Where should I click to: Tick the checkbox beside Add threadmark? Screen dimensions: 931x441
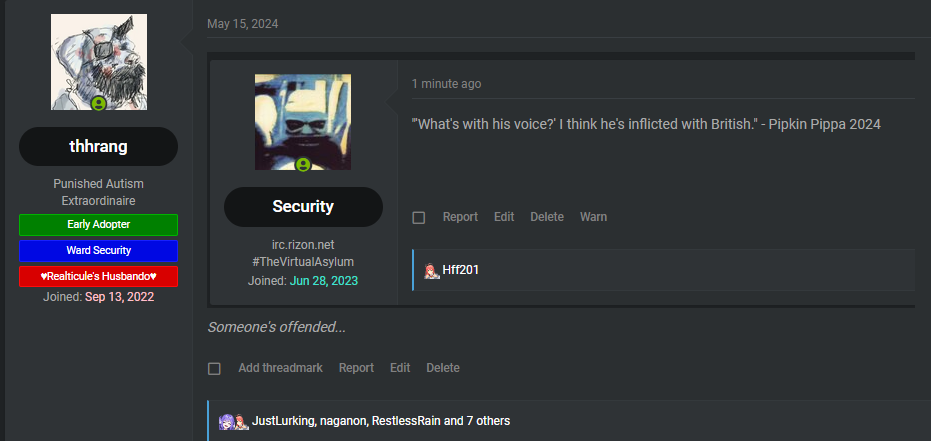[x=214, y=369]
